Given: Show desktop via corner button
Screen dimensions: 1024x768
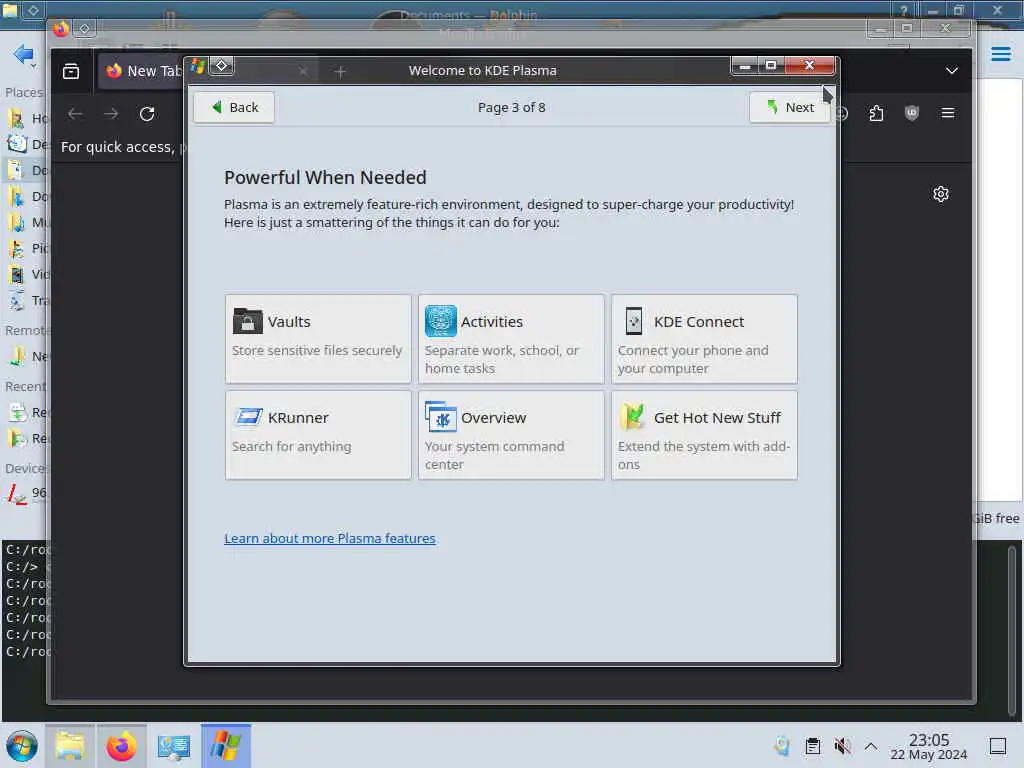Looking at the screenshot, I should (x=998, y=746).
